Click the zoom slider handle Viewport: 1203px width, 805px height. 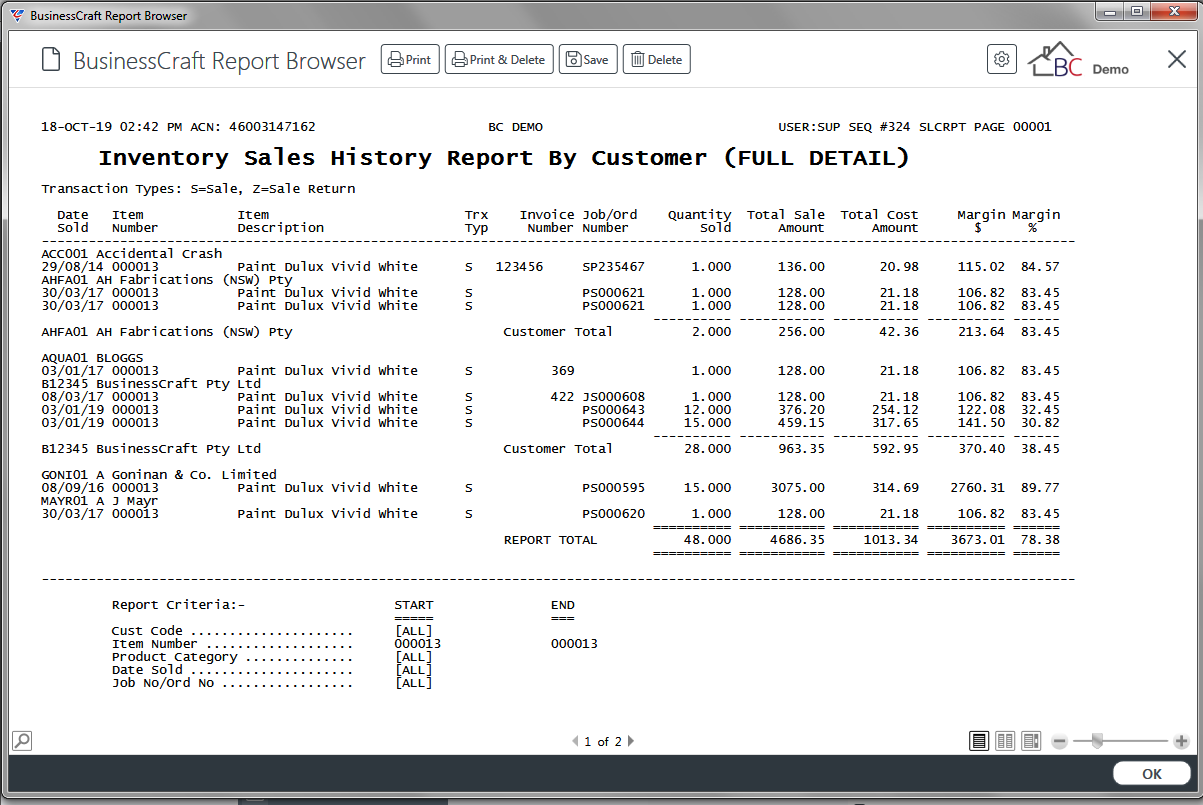pyautogui.click(x=1097, y=741)
